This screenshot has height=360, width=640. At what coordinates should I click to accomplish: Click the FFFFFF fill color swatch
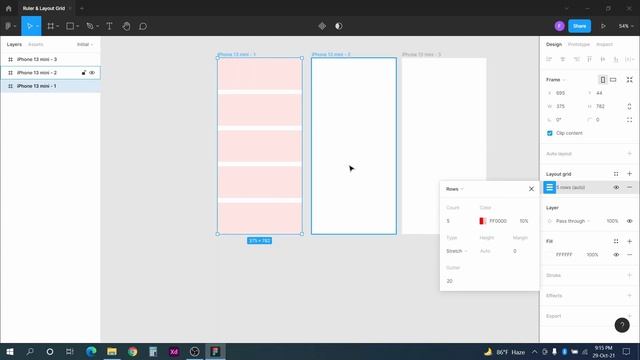[x=549, y=255]
